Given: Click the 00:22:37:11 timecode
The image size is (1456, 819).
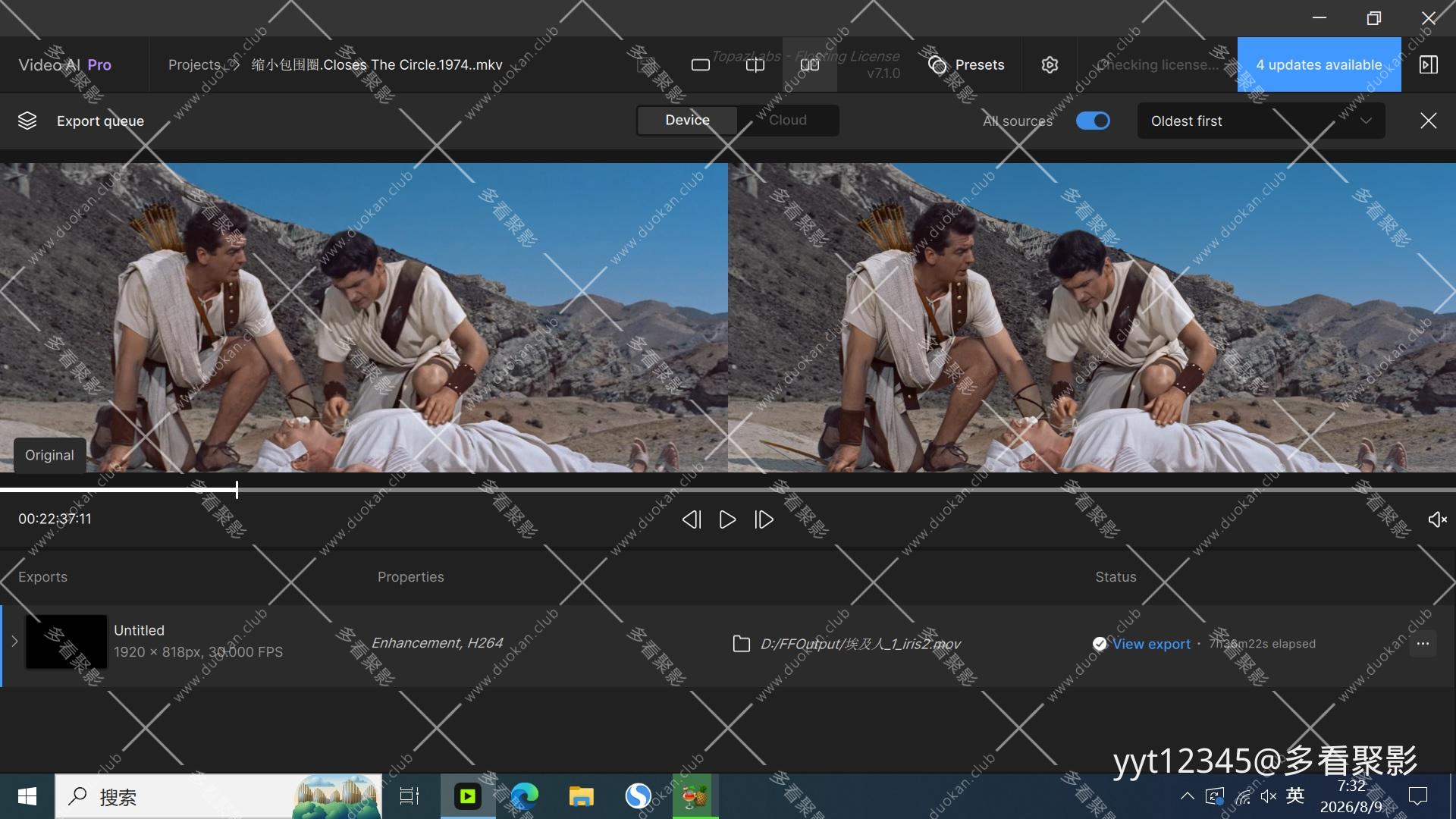Looking at the screenshot, I should coord(55,519).
